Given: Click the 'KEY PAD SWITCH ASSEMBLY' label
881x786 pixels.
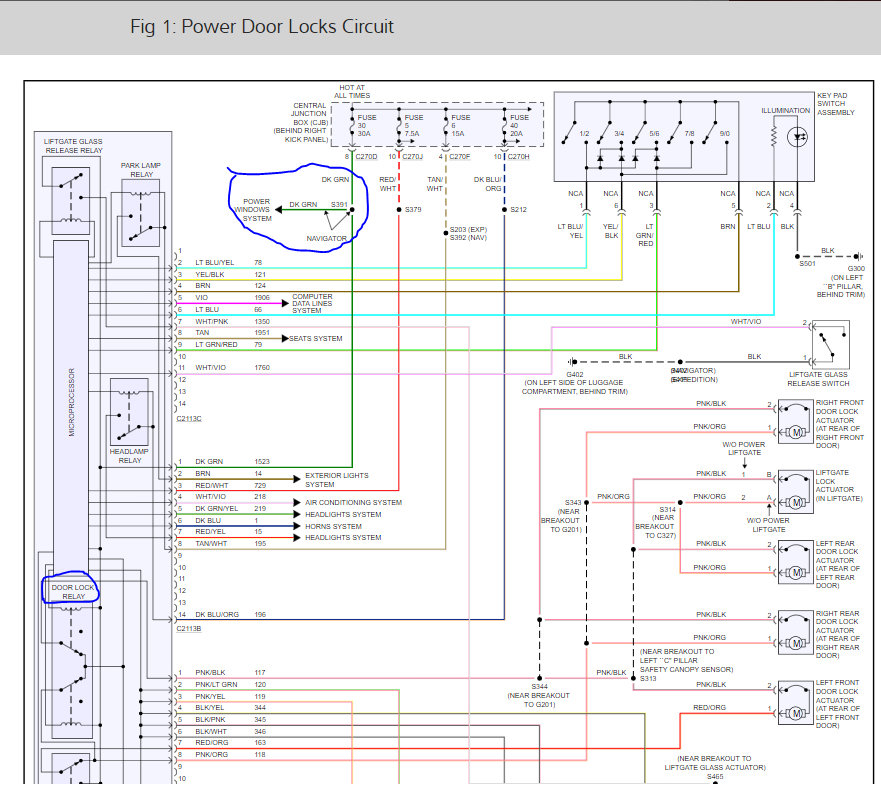Looking at the screenshot, I should tap(835, 104).
